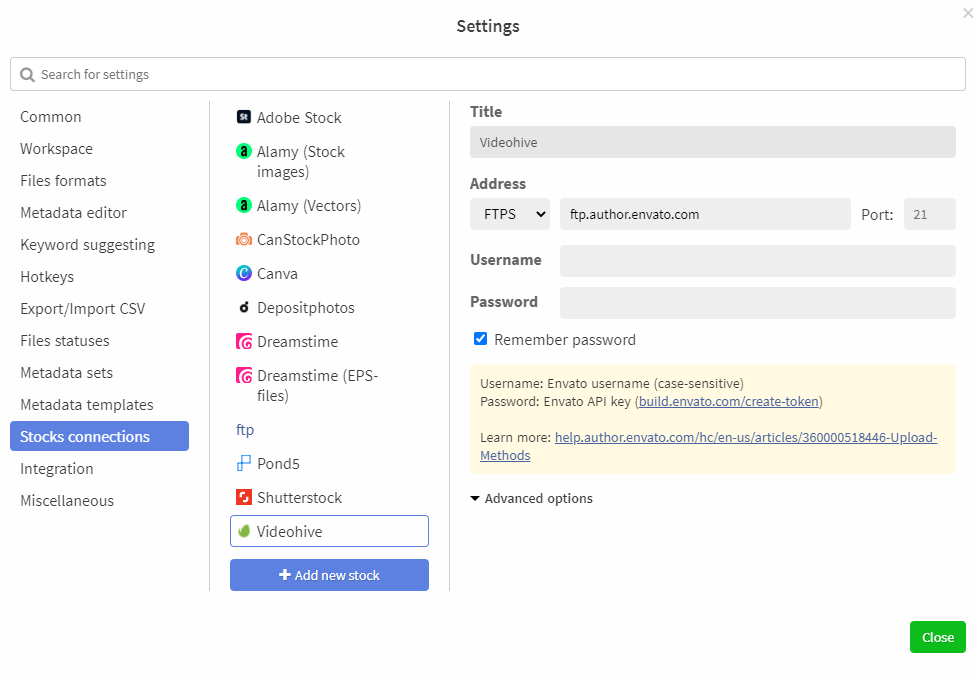Screen dimensions: 976x678
Task: Click the green Close button
Action: tap(937, 637)
